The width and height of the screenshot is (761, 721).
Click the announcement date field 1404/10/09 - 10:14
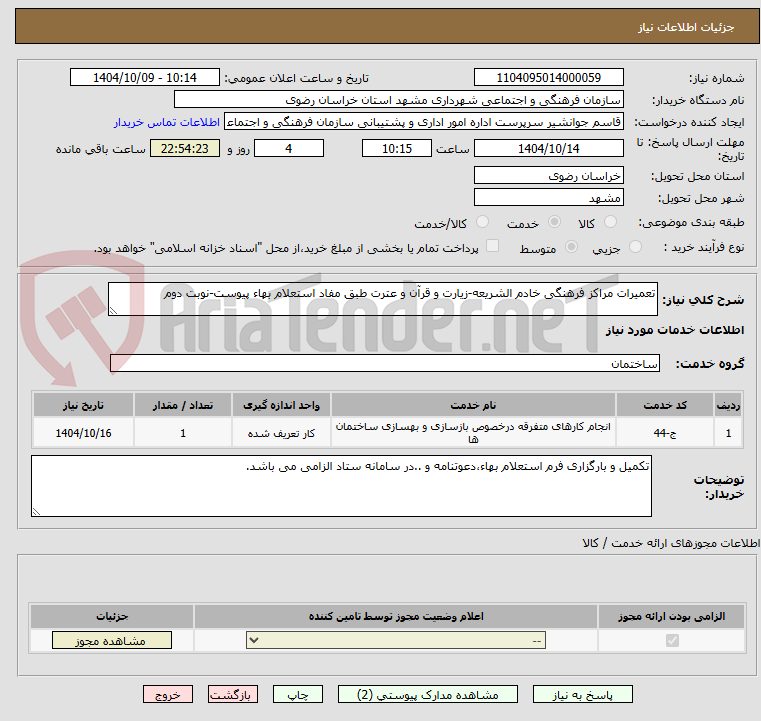[145, 77]
